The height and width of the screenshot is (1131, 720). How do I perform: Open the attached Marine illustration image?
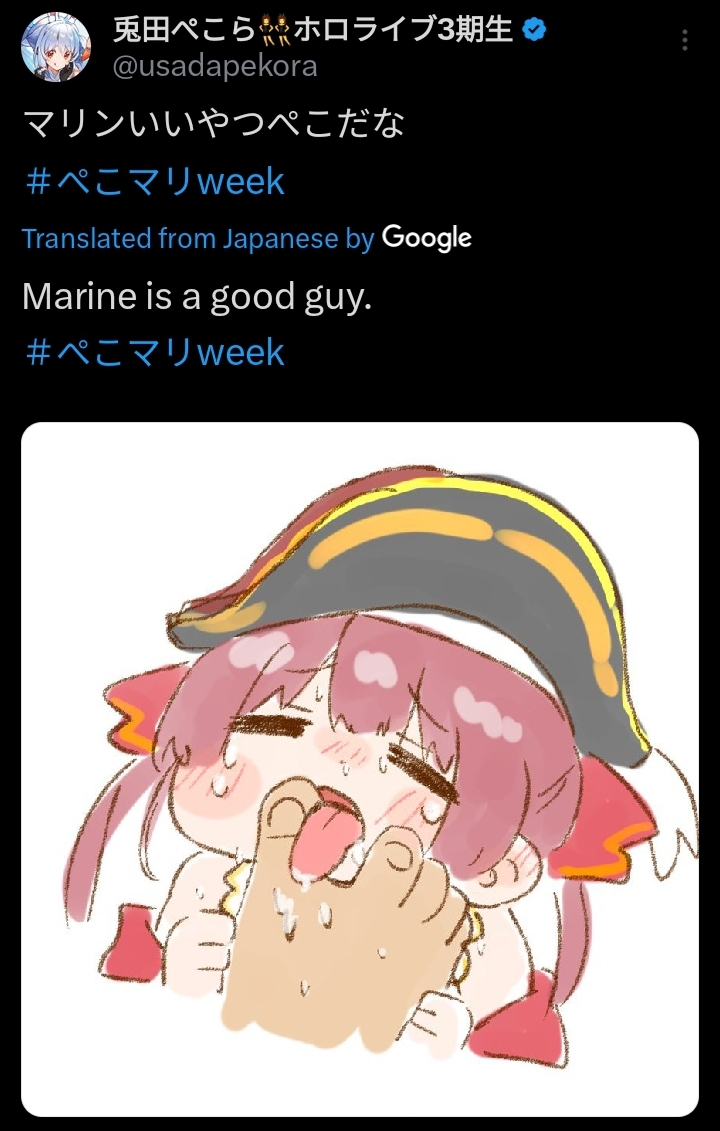[360, 769]
